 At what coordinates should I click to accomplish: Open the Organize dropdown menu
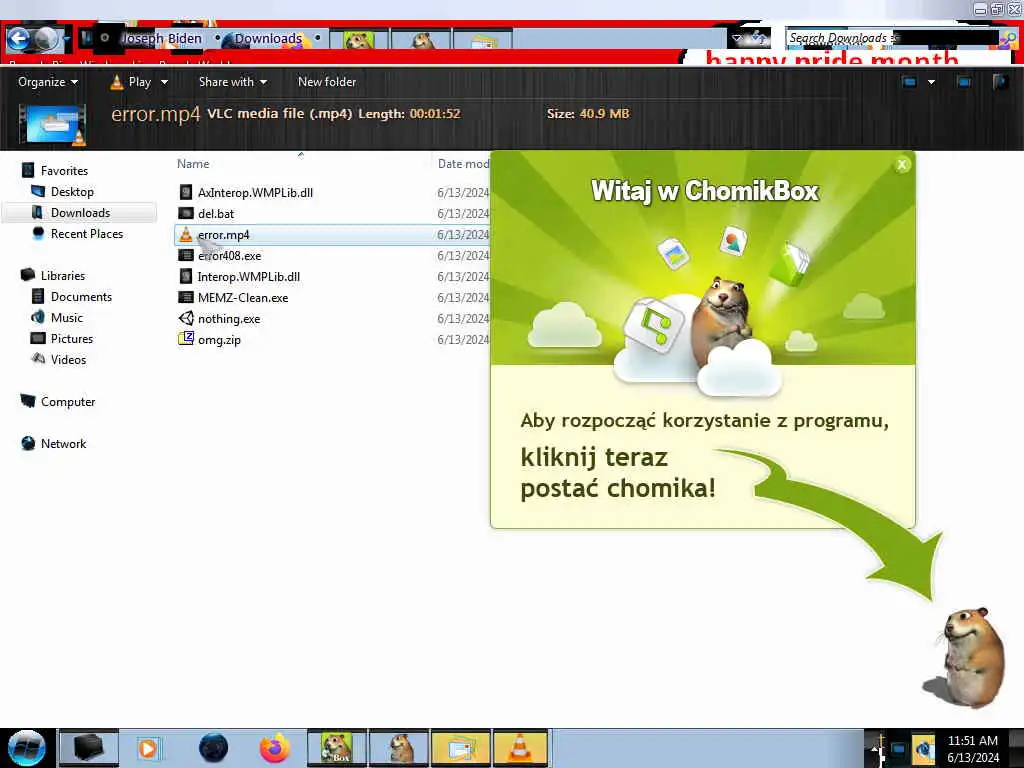48,82
